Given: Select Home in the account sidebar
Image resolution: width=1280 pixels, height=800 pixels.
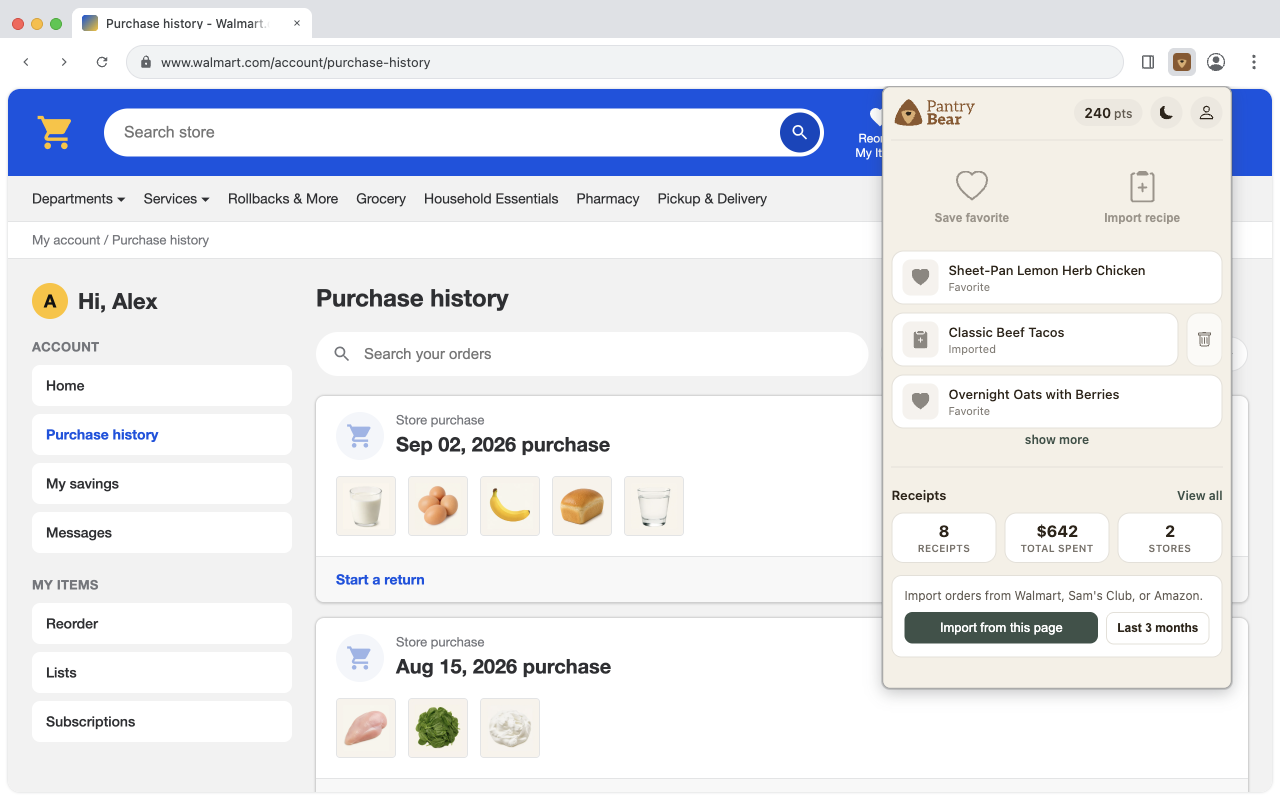Looking at the screenshot, I should tap(162, 386).
